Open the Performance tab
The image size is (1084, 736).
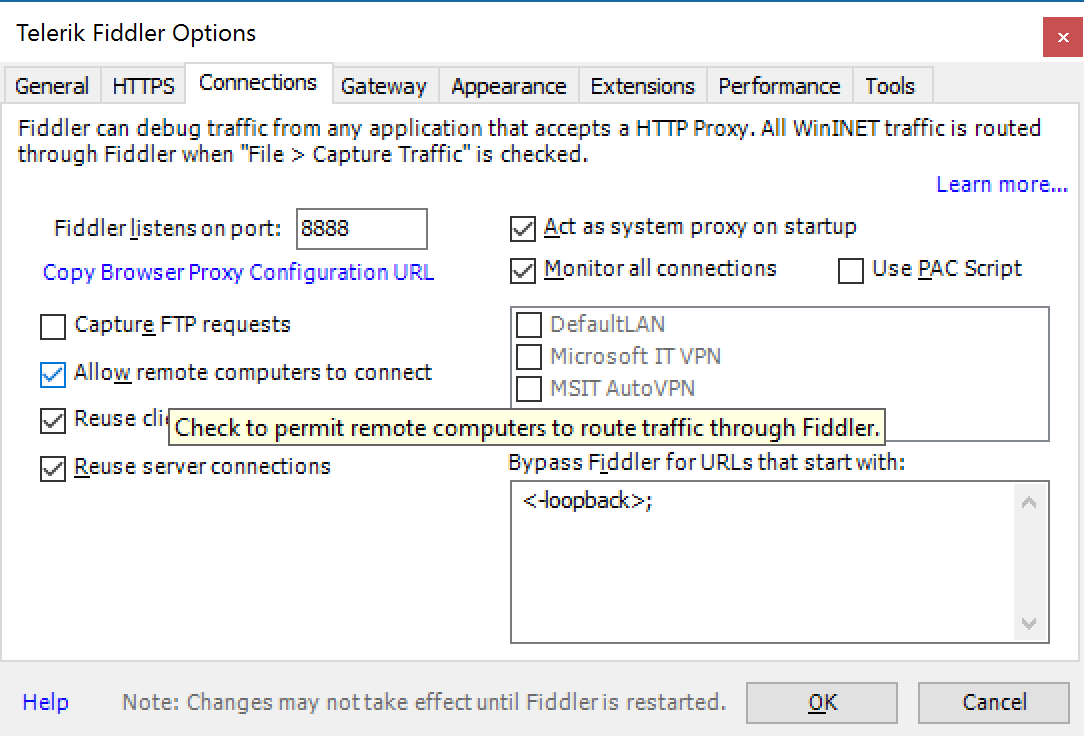(x=779, y=86)
